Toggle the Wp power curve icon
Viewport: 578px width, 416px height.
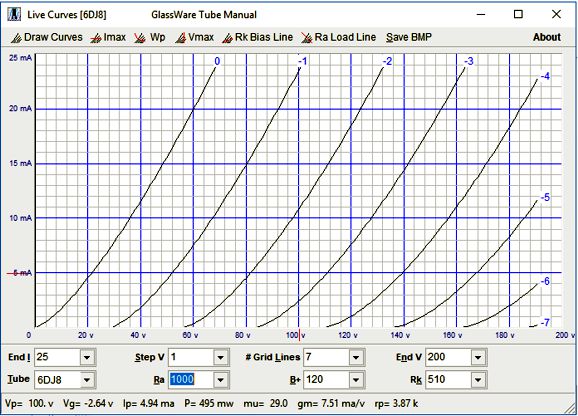[x=140, y=38]
